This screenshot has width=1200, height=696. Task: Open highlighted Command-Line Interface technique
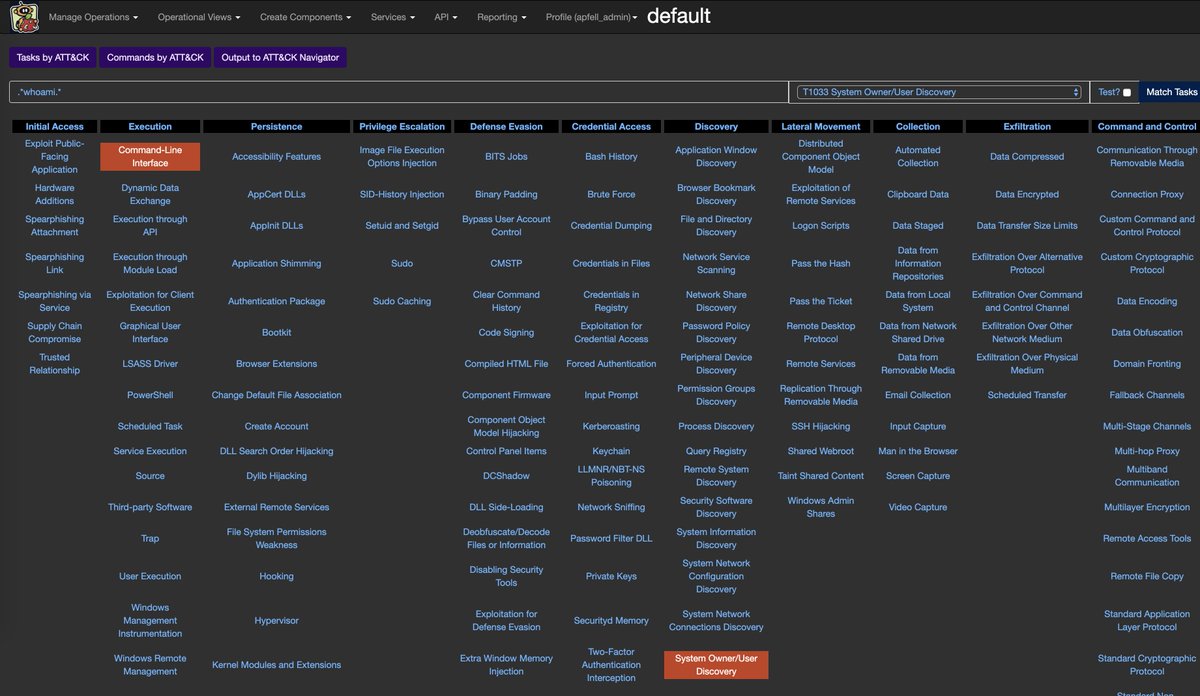(x=150, y=157)
